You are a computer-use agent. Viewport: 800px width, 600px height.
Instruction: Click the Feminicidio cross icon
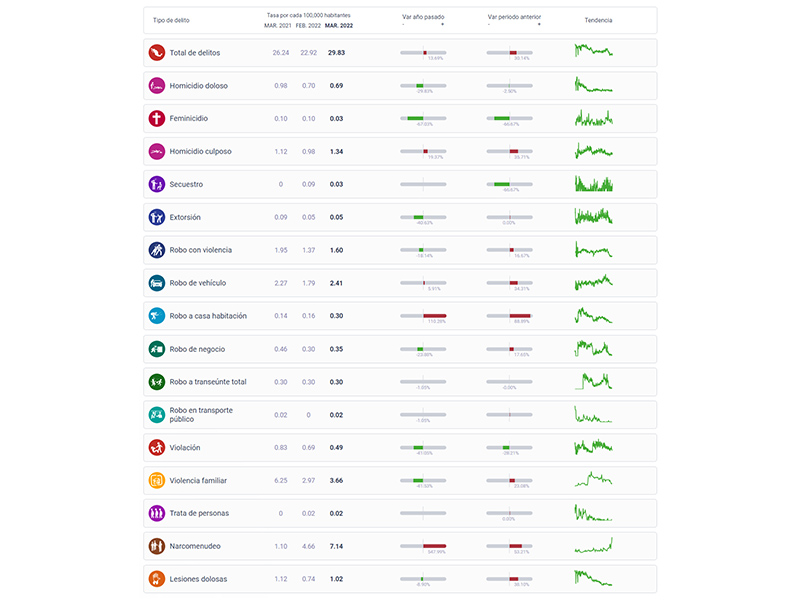[157, 118]
